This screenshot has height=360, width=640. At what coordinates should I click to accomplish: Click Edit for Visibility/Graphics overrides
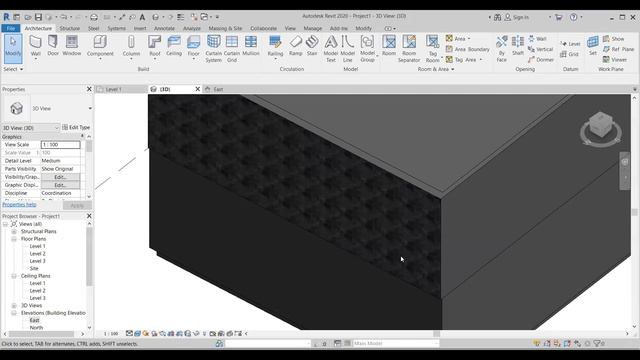pyautogui.click(x=60, y=177)
